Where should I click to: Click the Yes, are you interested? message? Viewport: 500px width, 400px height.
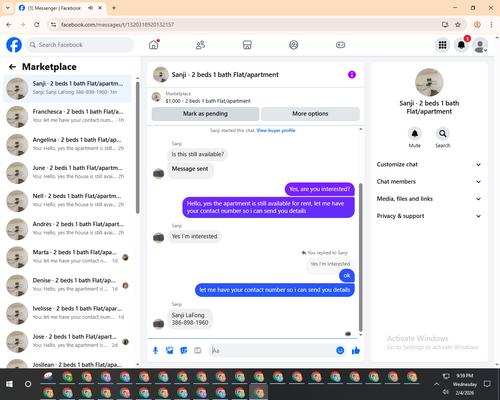point(320,189)
